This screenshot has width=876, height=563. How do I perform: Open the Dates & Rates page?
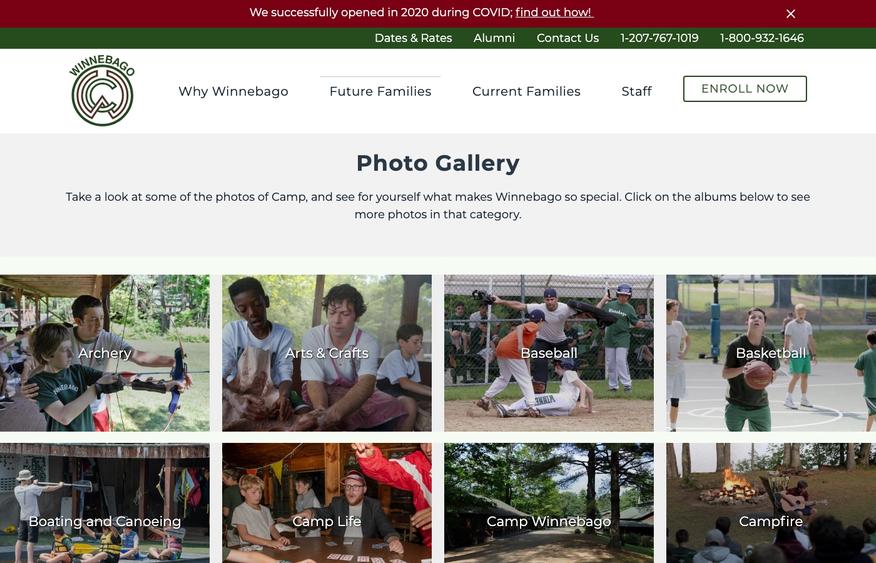click(413, 38)
